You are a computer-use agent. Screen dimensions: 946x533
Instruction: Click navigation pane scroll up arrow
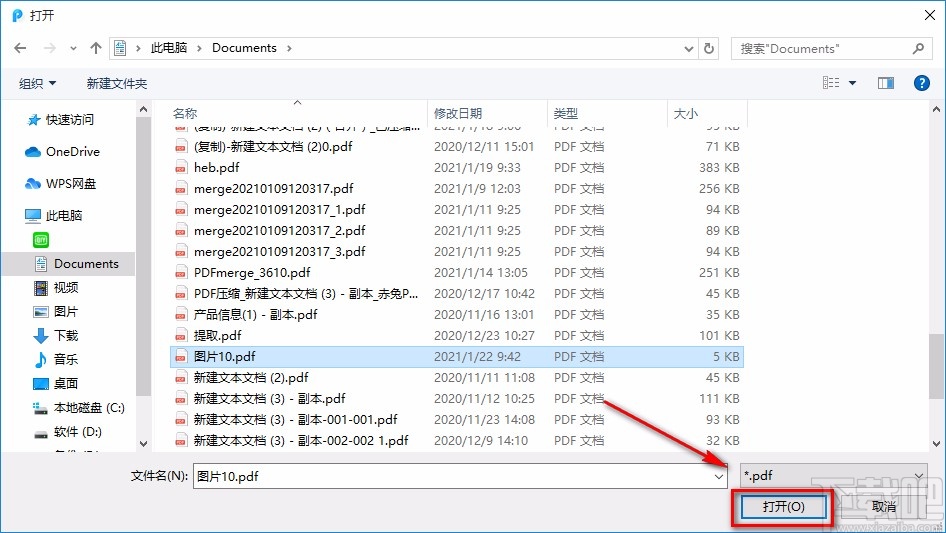tap(144, 109)
